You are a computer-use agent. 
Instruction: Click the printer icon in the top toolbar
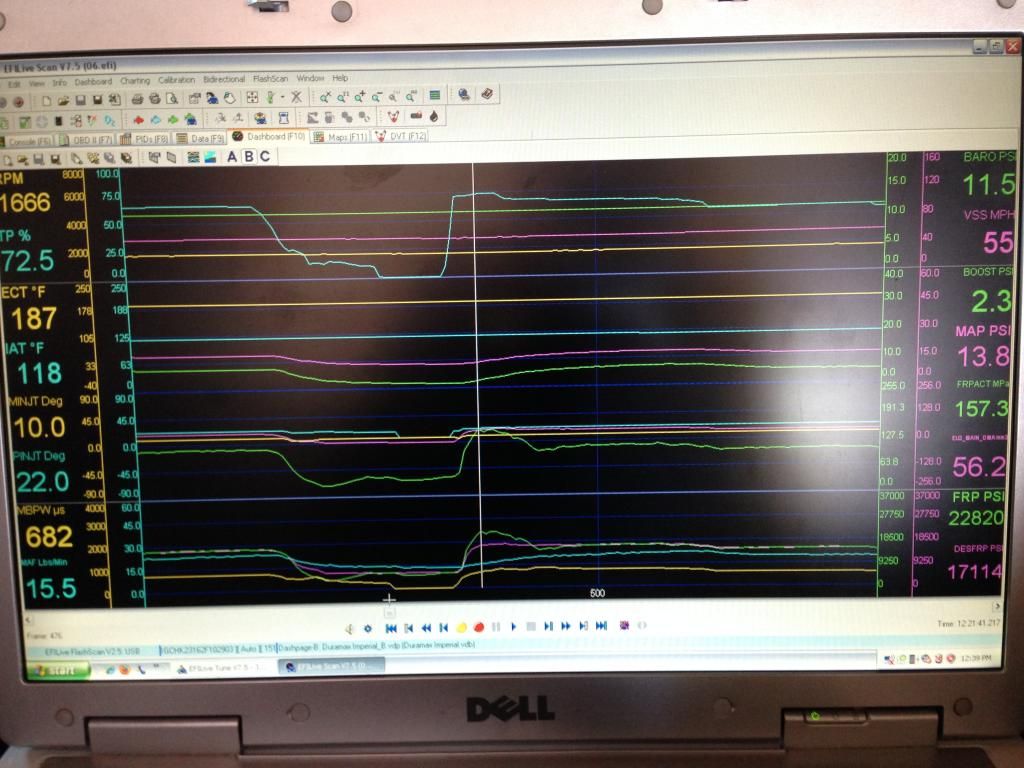click(x=138, y=99)
